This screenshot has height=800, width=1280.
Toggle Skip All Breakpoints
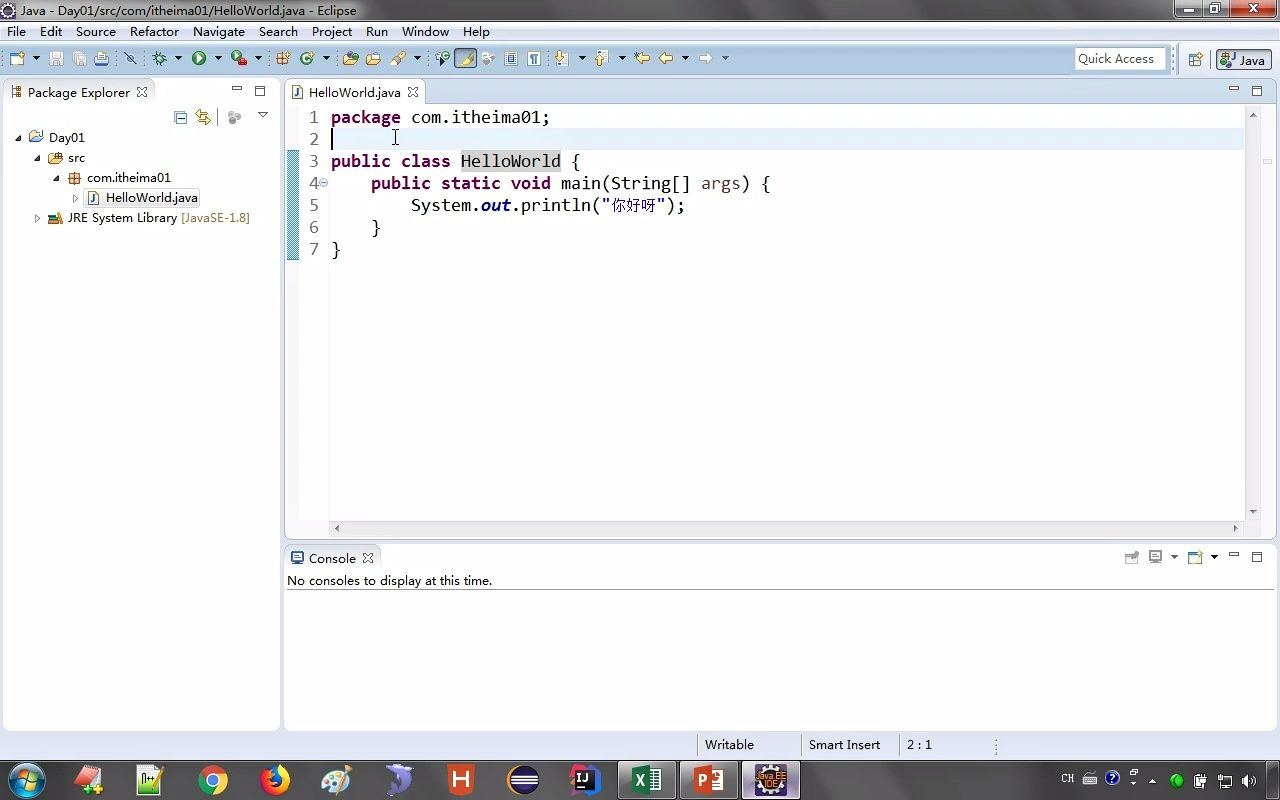[130, 59]
